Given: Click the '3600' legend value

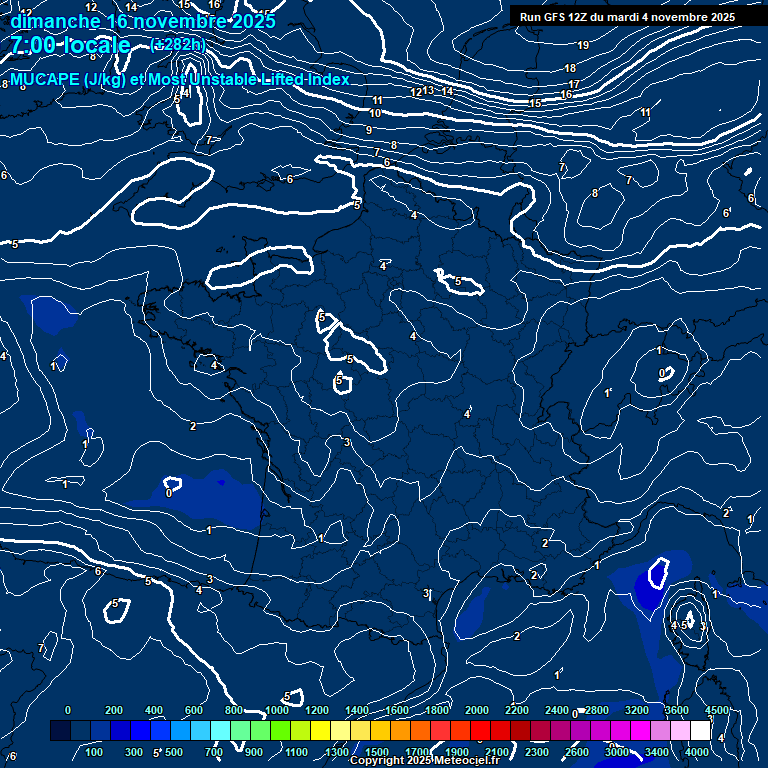Looking at the screenshot, I should pyautogui.click(x=677, y=710).
